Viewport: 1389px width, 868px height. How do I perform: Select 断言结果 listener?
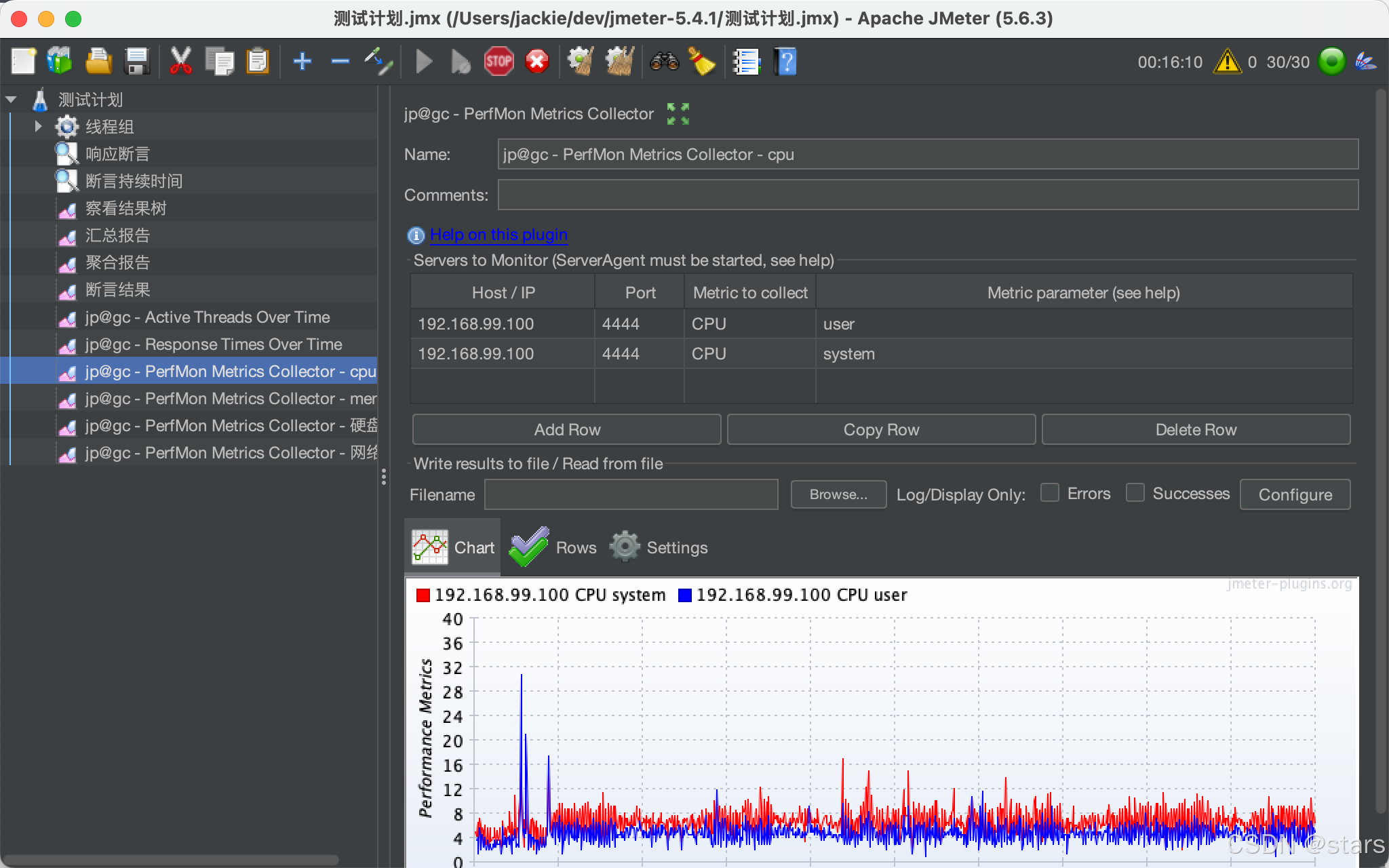point(117,290)
